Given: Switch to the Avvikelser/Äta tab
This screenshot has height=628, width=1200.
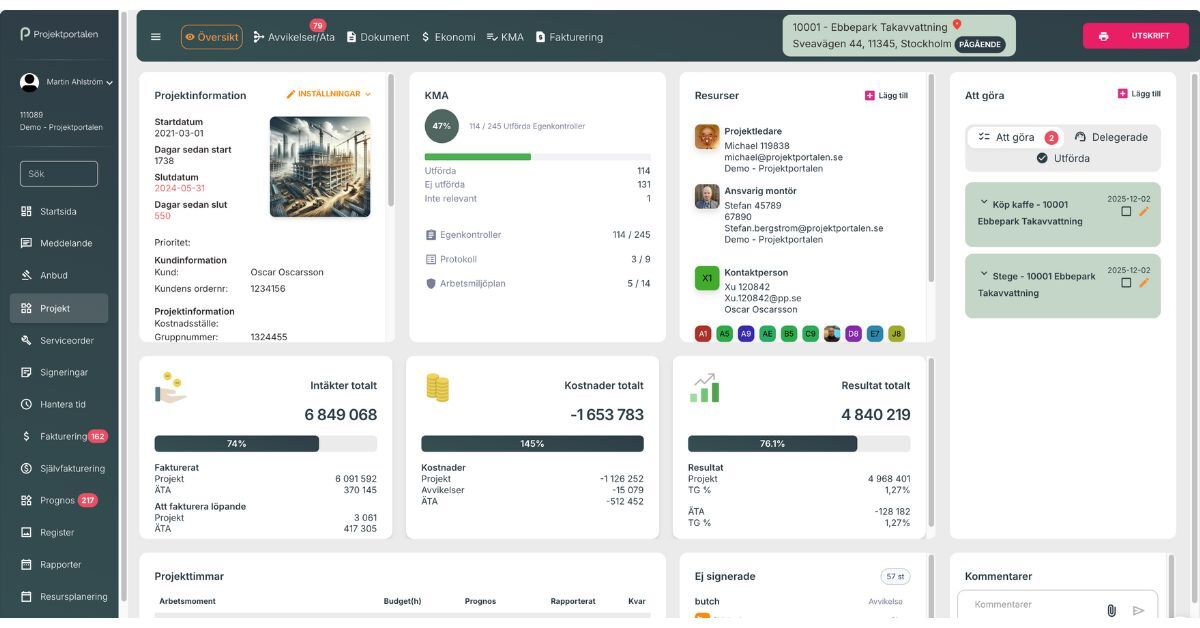Looking at the screenshot, I should (293, 37).
